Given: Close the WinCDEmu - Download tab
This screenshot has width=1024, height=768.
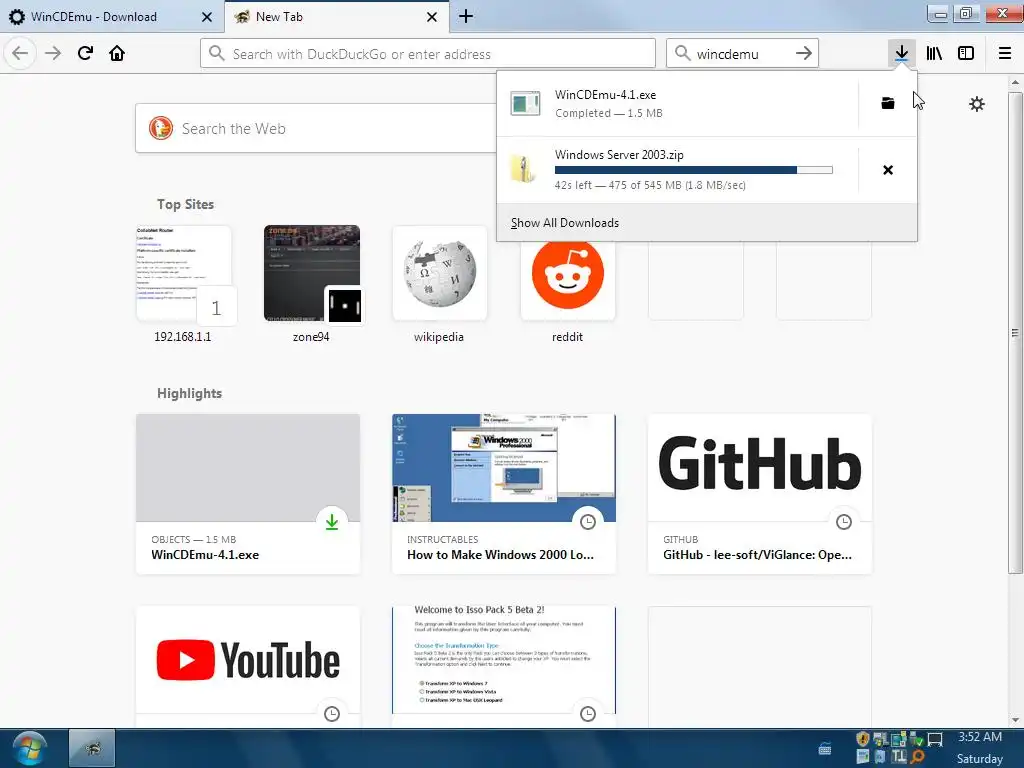Looking at the screenshot, I should tap(207, 17).
